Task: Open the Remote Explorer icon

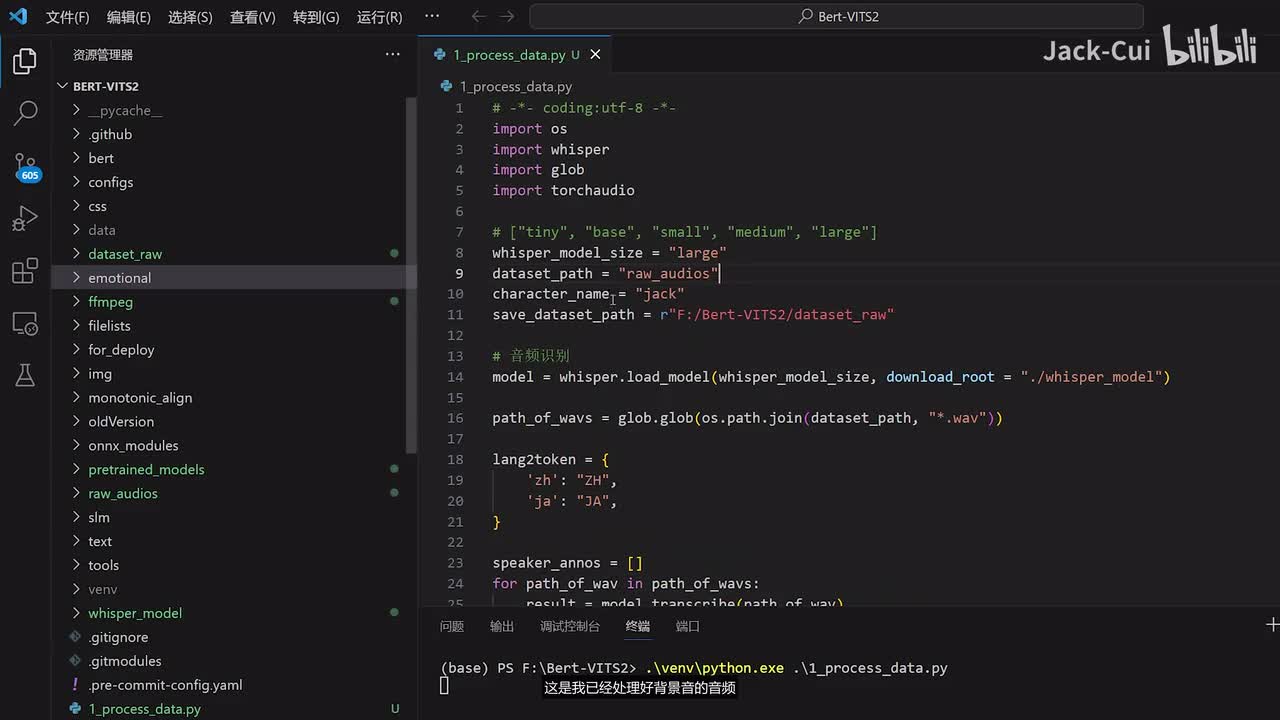Action: point(25,323)
